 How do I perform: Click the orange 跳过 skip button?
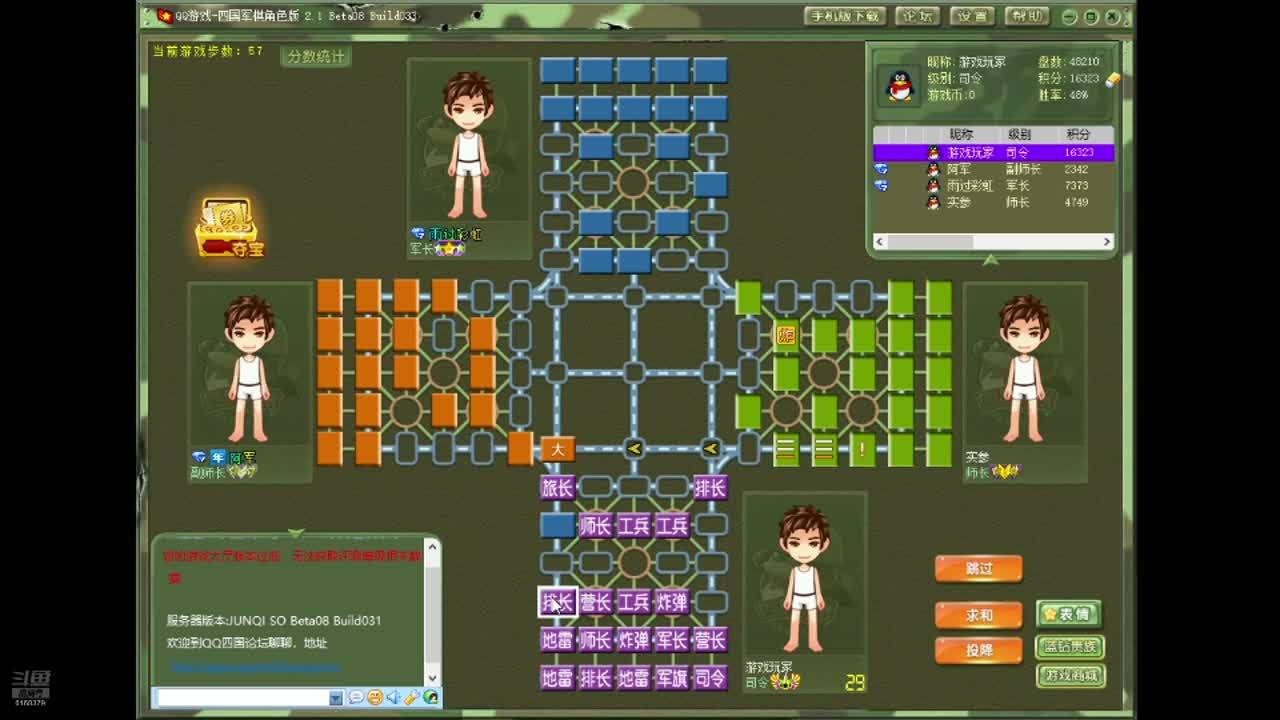[x=979, y=569]
